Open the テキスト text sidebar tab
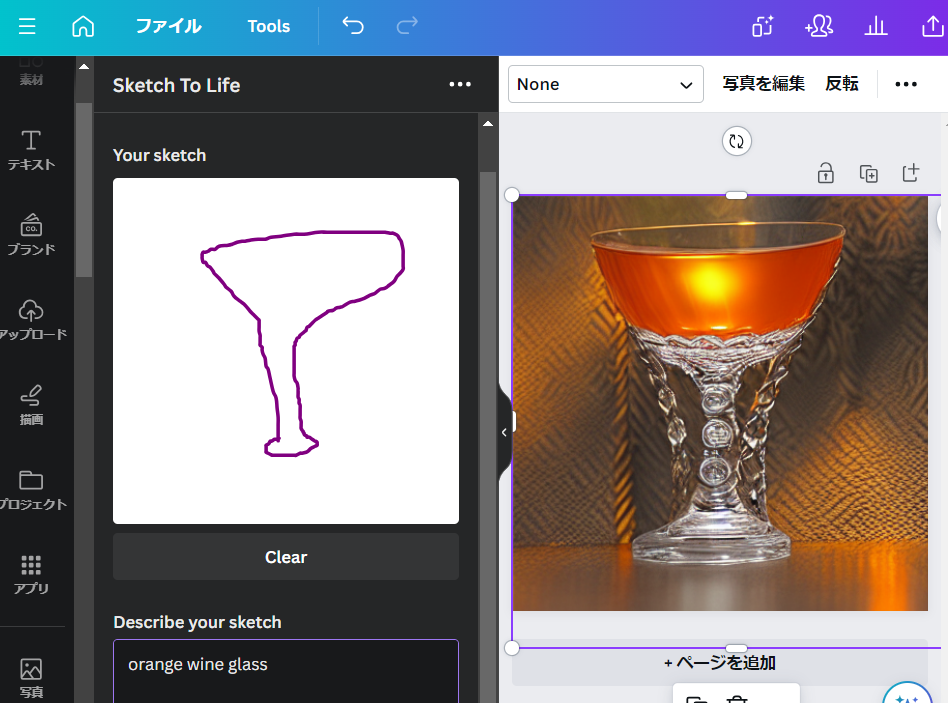Viewport: 948px width, 703px height. [31, 151]
